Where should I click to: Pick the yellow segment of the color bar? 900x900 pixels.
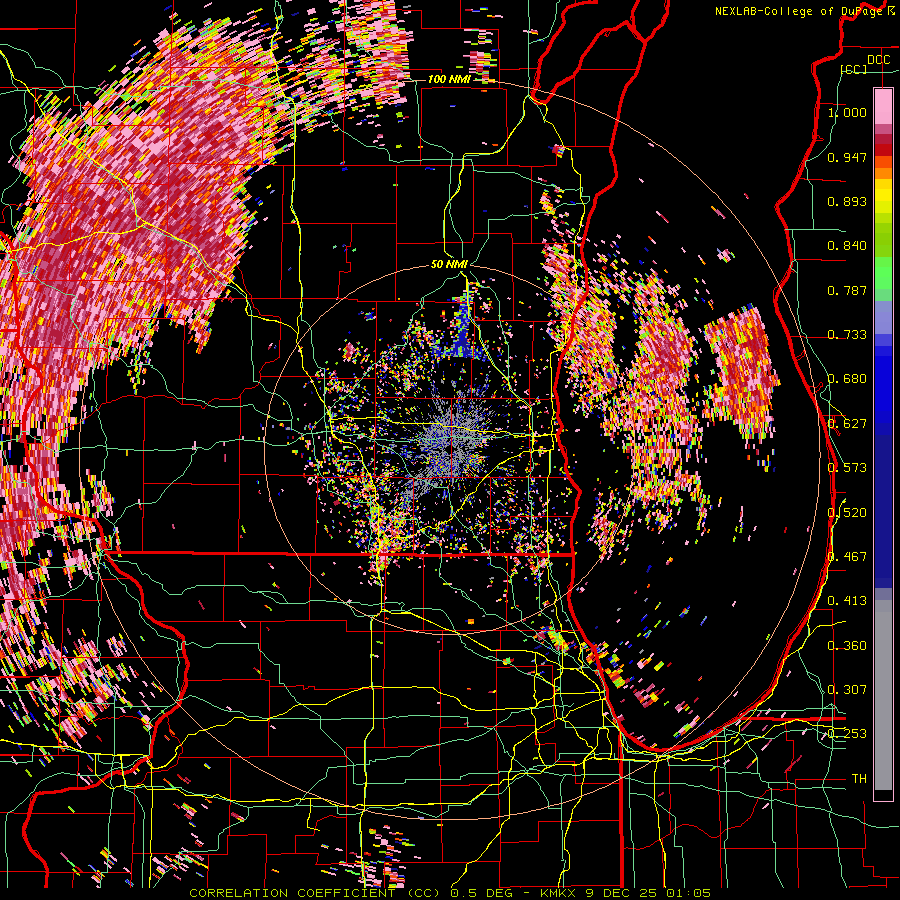point(883,197)
